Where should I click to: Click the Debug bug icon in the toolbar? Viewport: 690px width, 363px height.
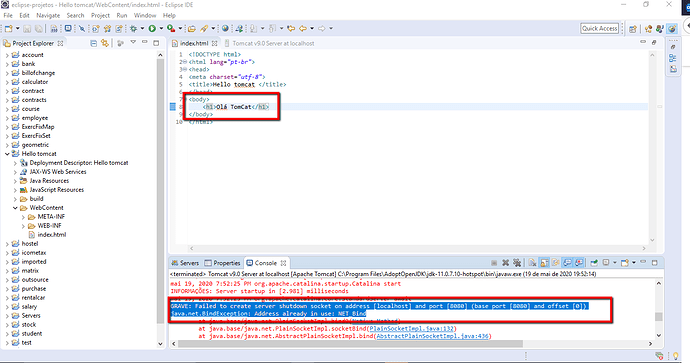133,29
